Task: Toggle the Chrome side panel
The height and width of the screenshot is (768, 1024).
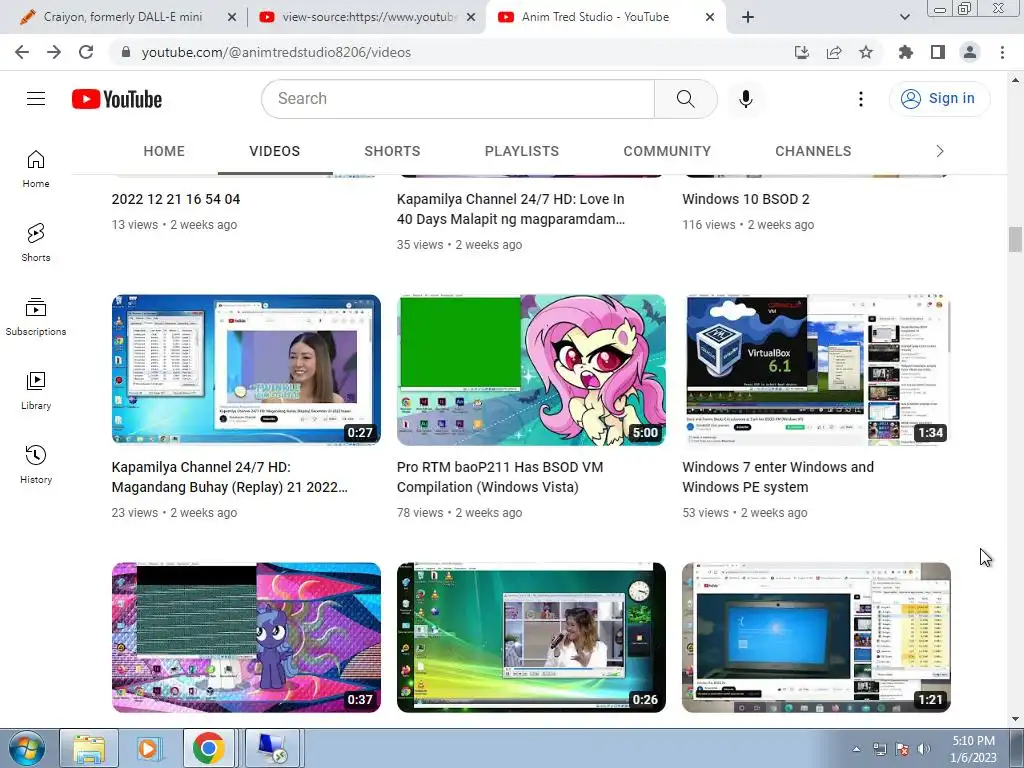Action: pyautogui.click(x=938, y=52)
